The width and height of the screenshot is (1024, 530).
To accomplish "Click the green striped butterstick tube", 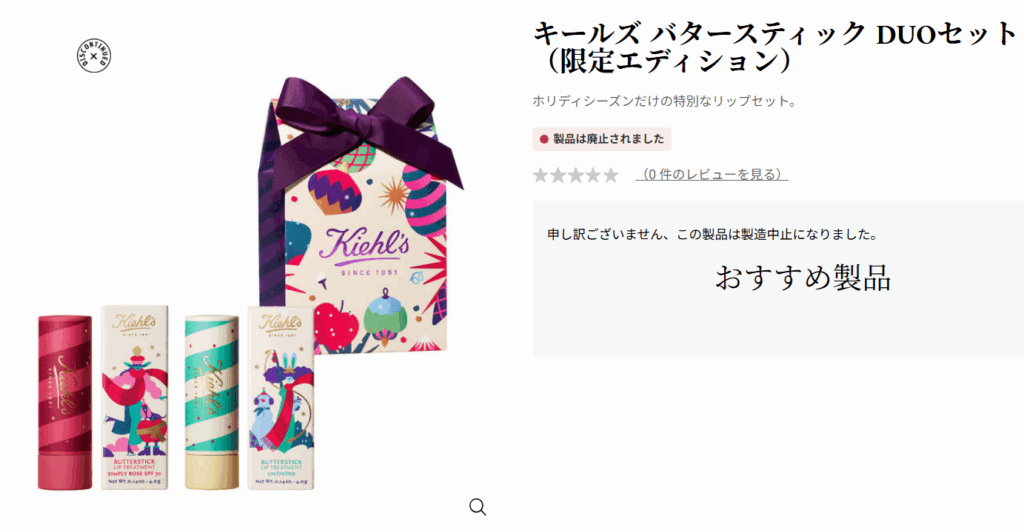I will (x=212, y=402).
